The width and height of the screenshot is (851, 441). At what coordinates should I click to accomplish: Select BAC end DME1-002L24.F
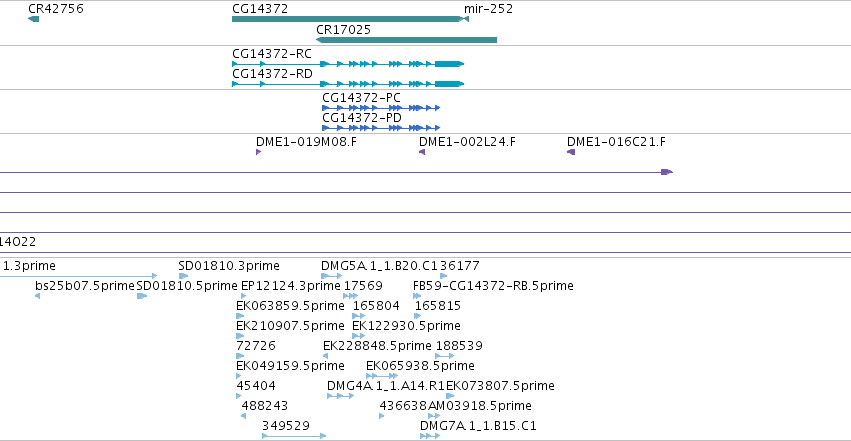422,152
